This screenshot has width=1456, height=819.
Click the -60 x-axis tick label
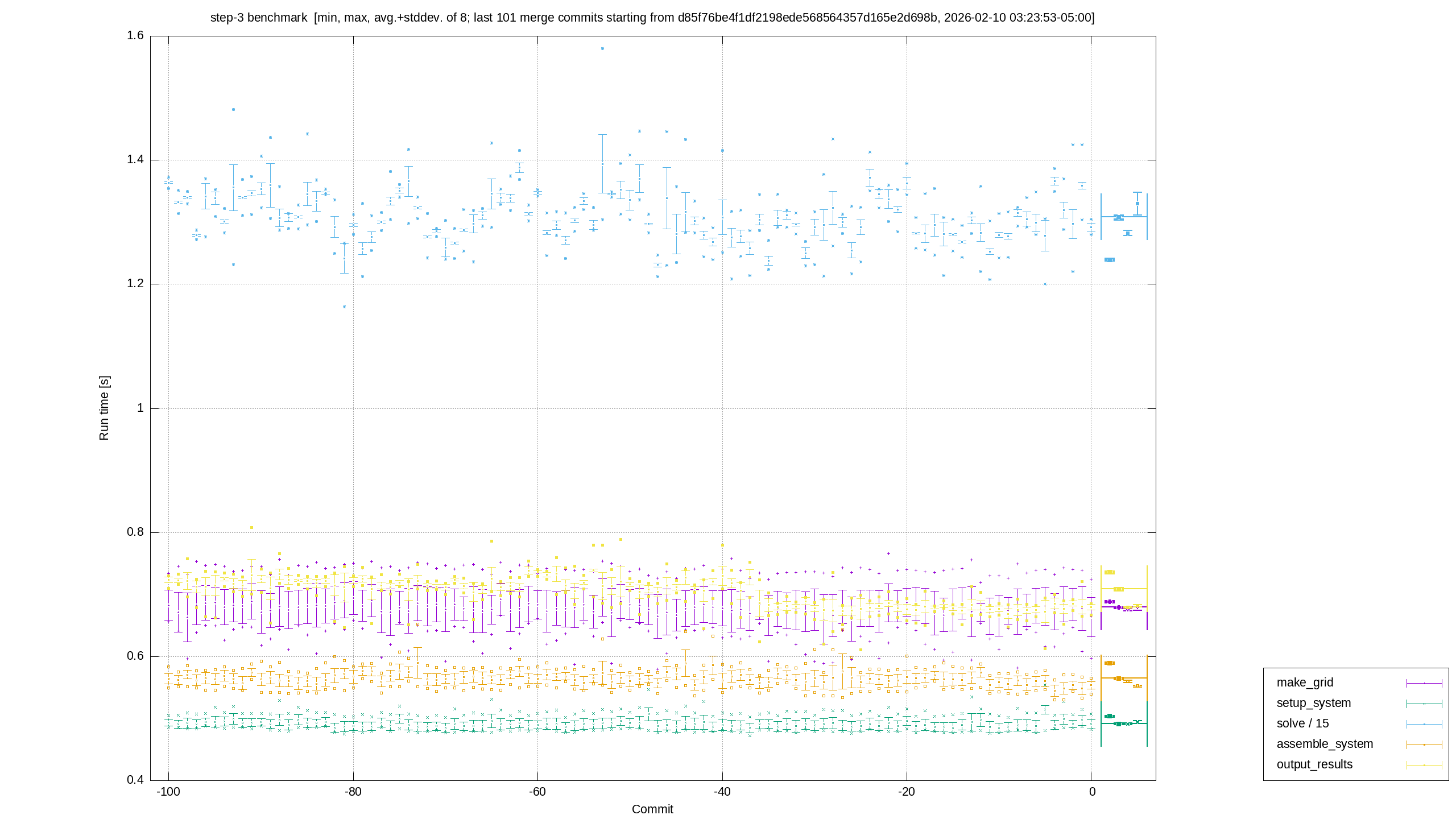537,792
